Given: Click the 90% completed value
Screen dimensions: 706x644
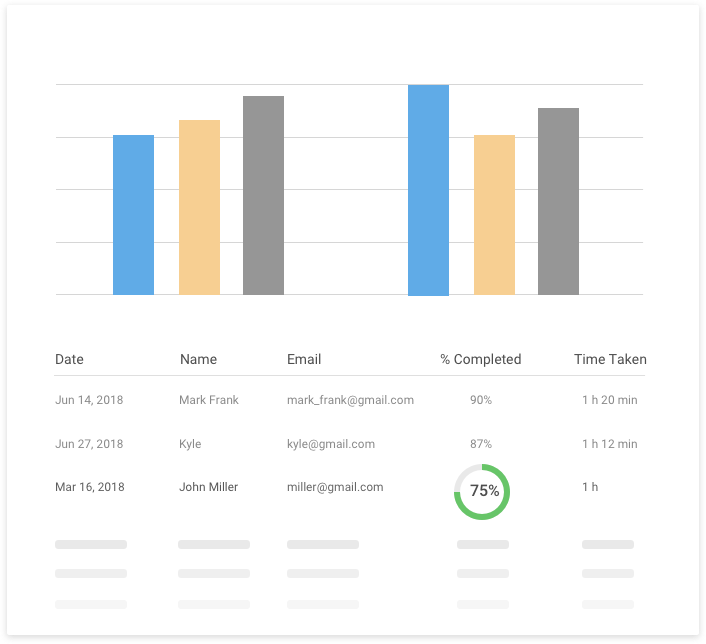Looking at the screenshot, I should tap(481, 400).
